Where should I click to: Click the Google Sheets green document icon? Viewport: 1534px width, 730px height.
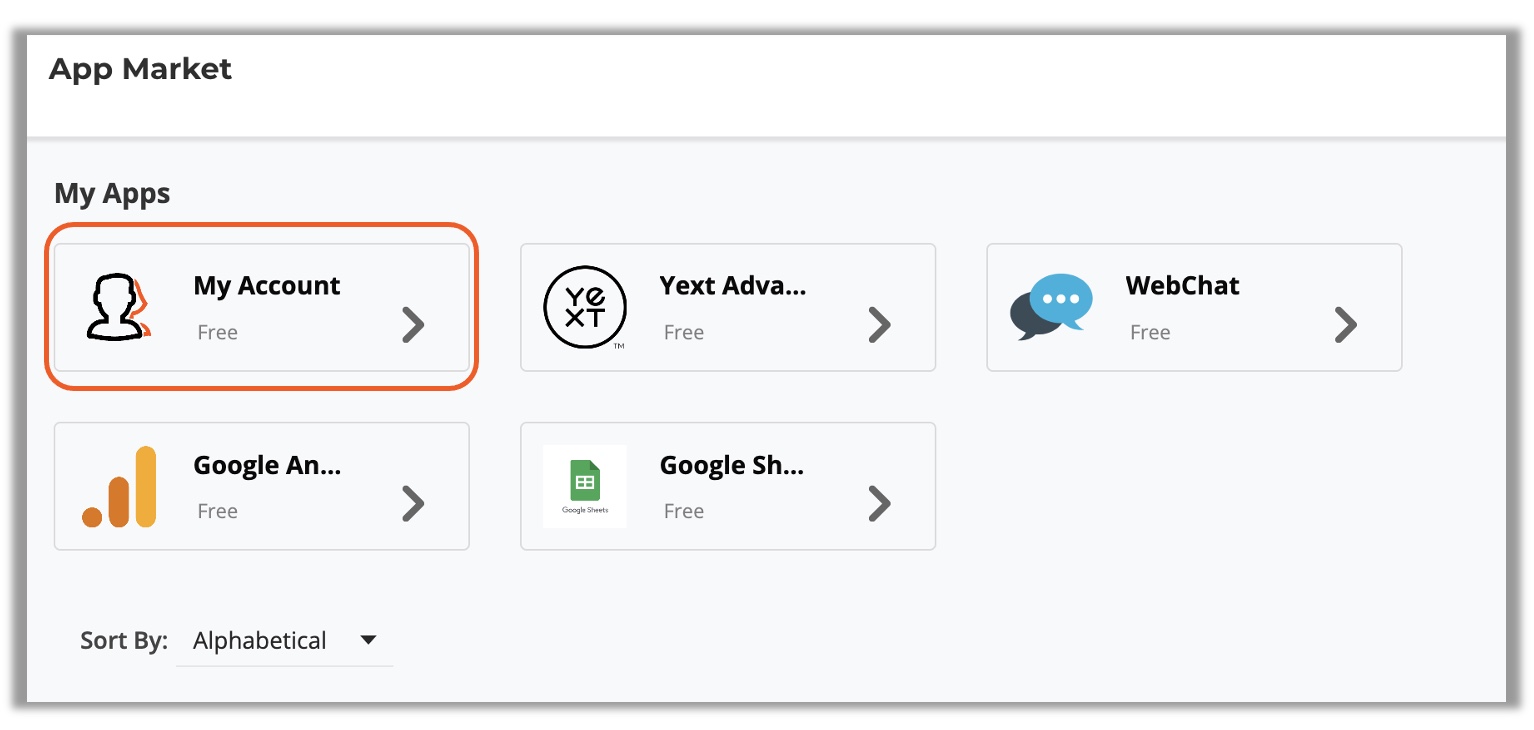(585, 486)
